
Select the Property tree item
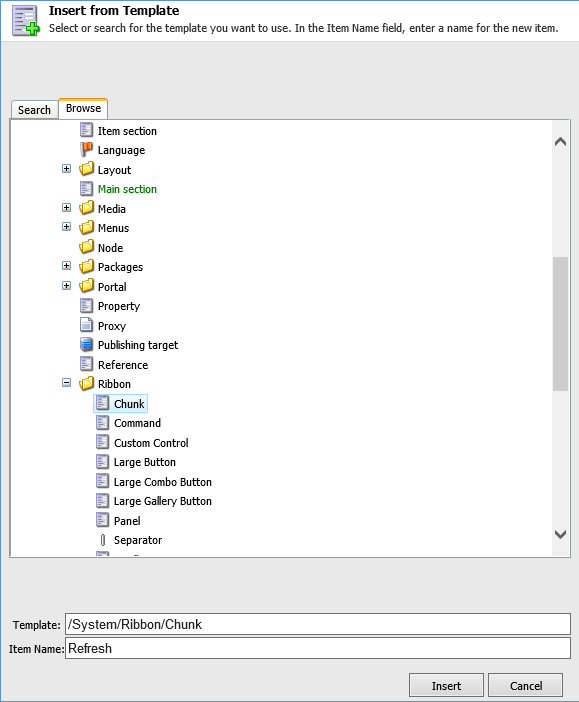119,306
